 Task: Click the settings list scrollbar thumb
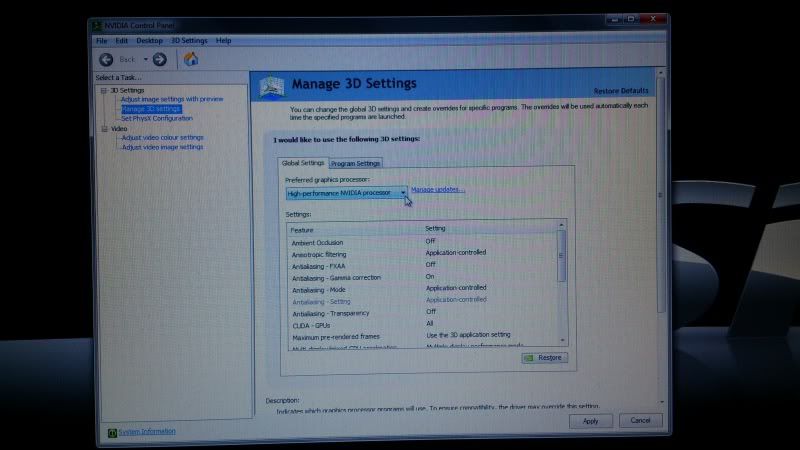click(562, 256)
